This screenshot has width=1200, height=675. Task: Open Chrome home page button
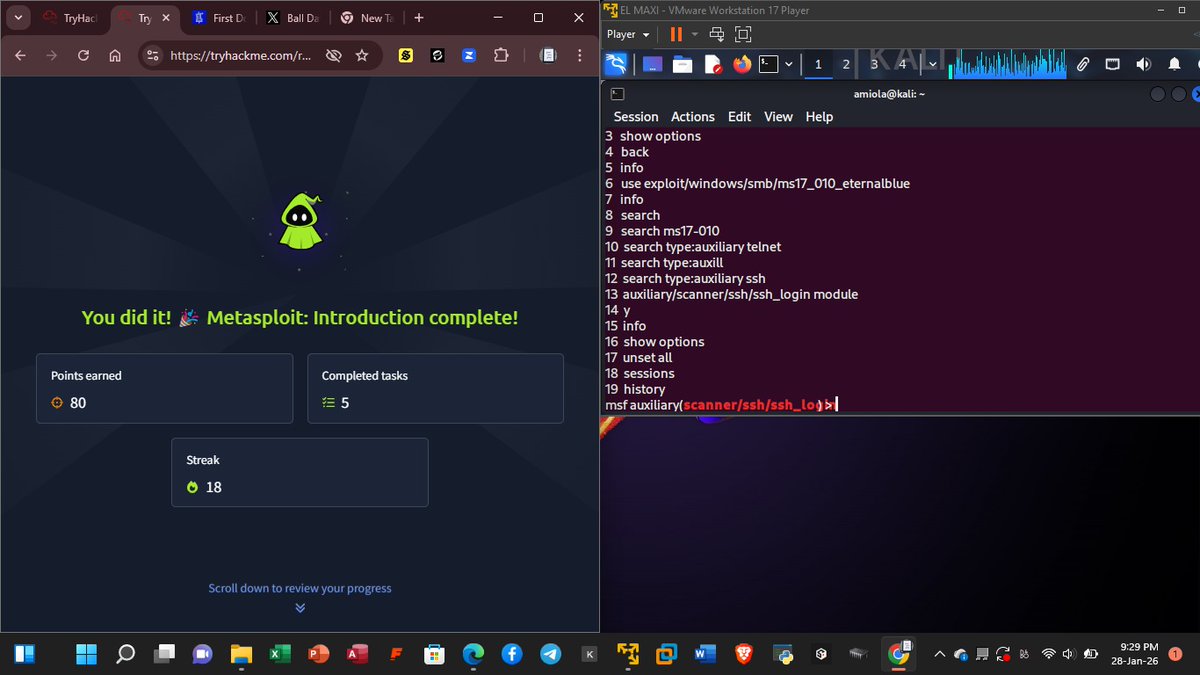[115, 56]
